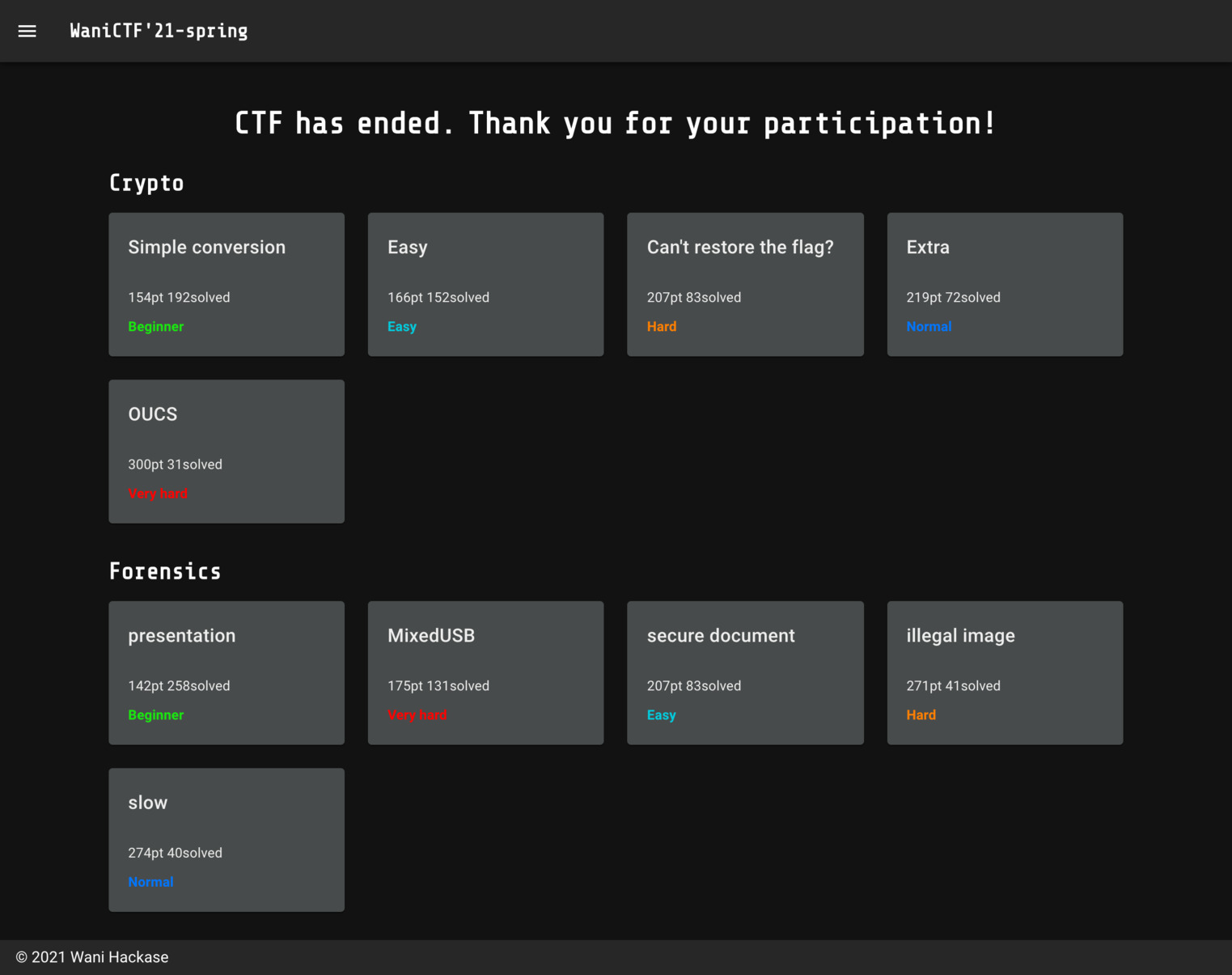
Task: Open the slow challenge card
Action: pos(227,839)
